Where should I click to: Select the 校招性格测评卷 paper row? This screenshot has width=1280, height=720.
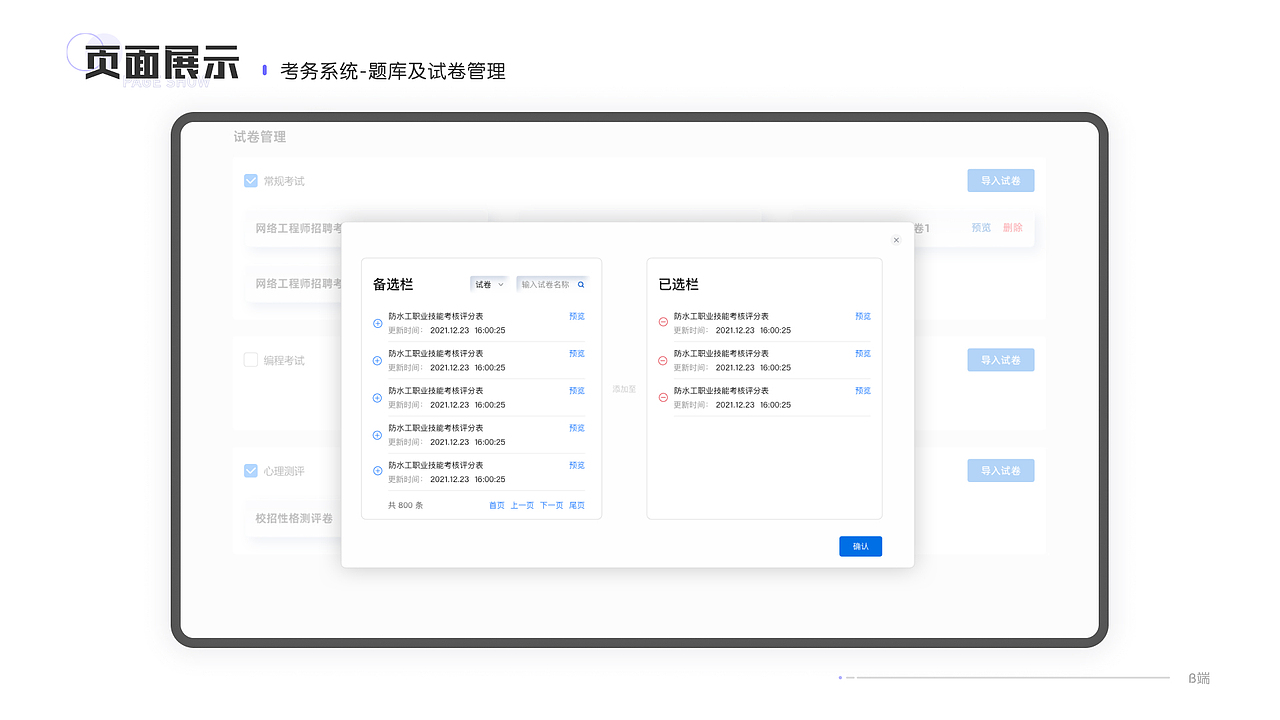coord(294,518)
